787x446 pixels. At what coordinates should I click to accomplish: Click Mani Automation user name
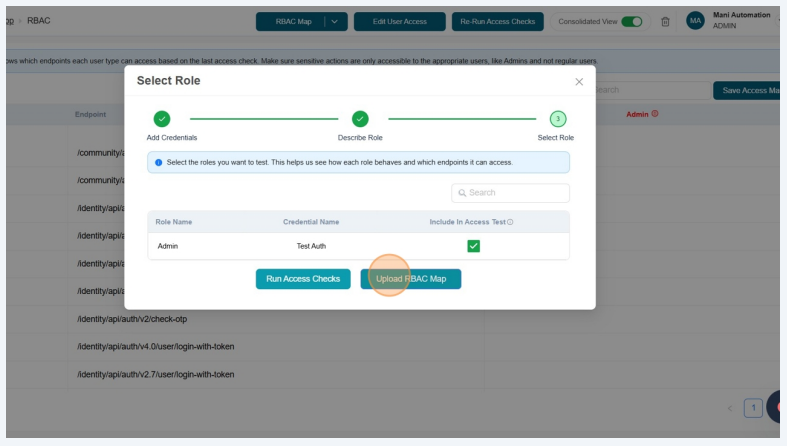coord(741,15)
